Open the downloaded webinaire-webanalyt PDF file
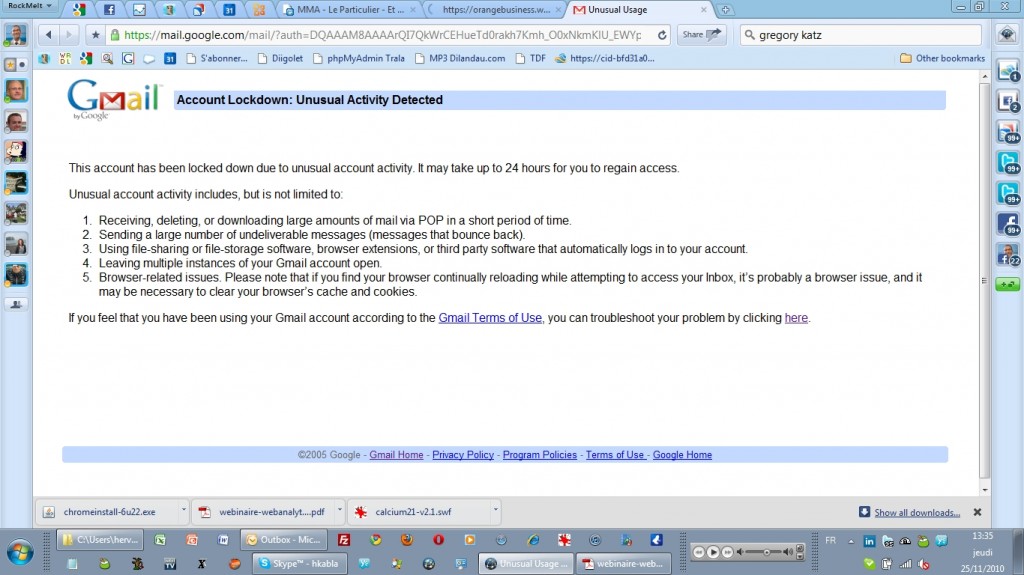This screenshot has height=575, width=1024. click(264, 512)
